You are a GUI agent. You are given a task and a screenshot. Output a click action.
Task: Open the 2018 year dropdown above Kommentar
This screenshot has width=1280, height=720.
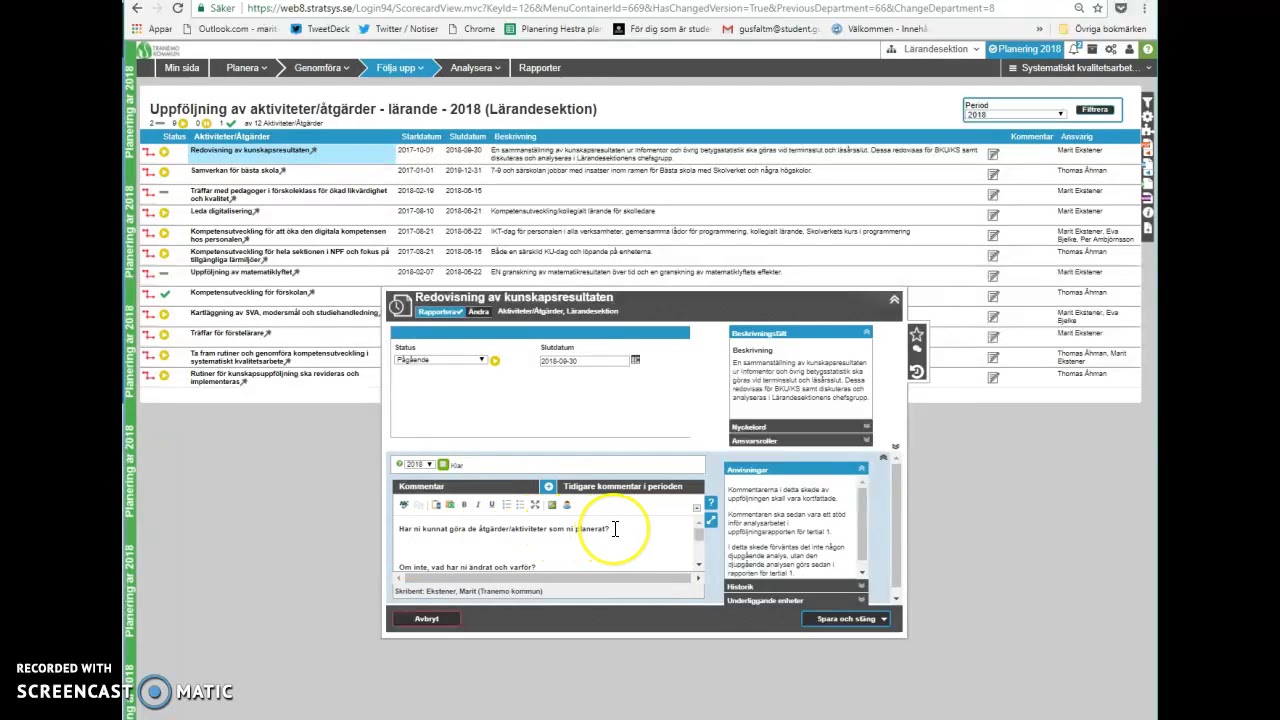point(419,465)
